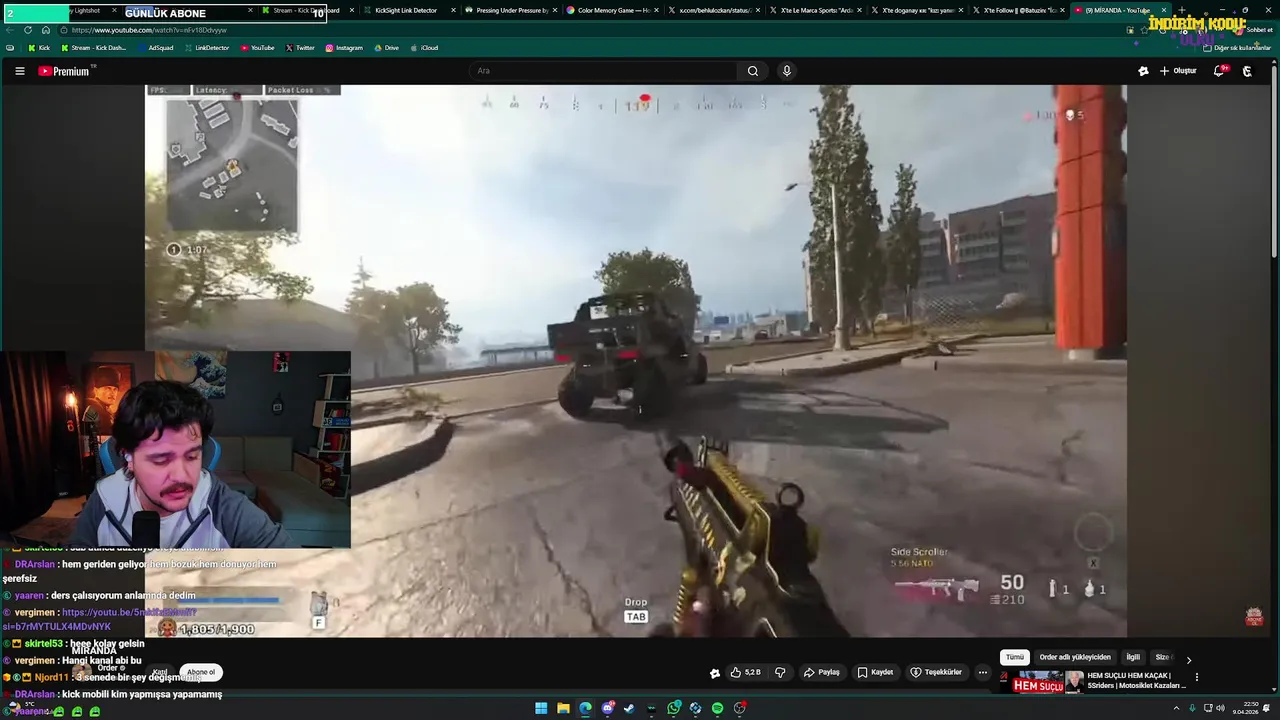Click the Oluştur create button
This screenshot has width=1280, height=720.
click(1178, 71)
